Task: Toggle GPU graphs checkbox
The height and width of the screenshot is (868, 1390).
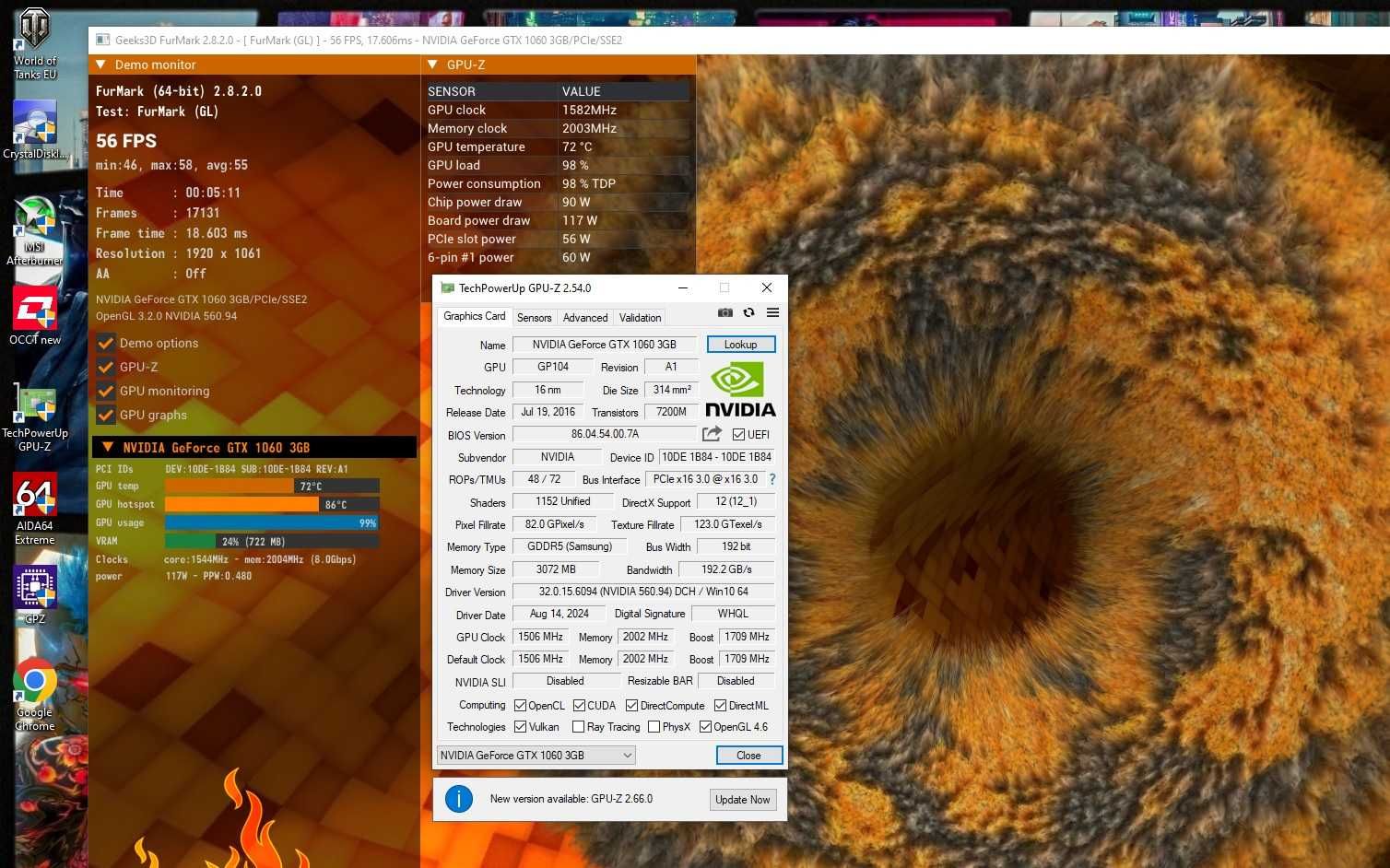Action: coord(106,415)
